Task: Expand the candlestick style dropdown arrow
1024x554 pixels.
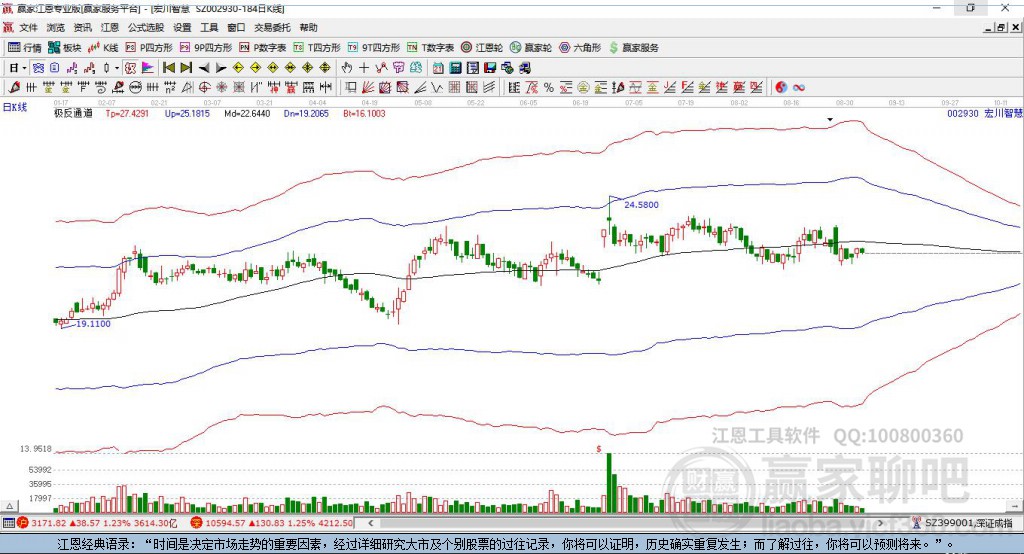Action: pos(117,68)
